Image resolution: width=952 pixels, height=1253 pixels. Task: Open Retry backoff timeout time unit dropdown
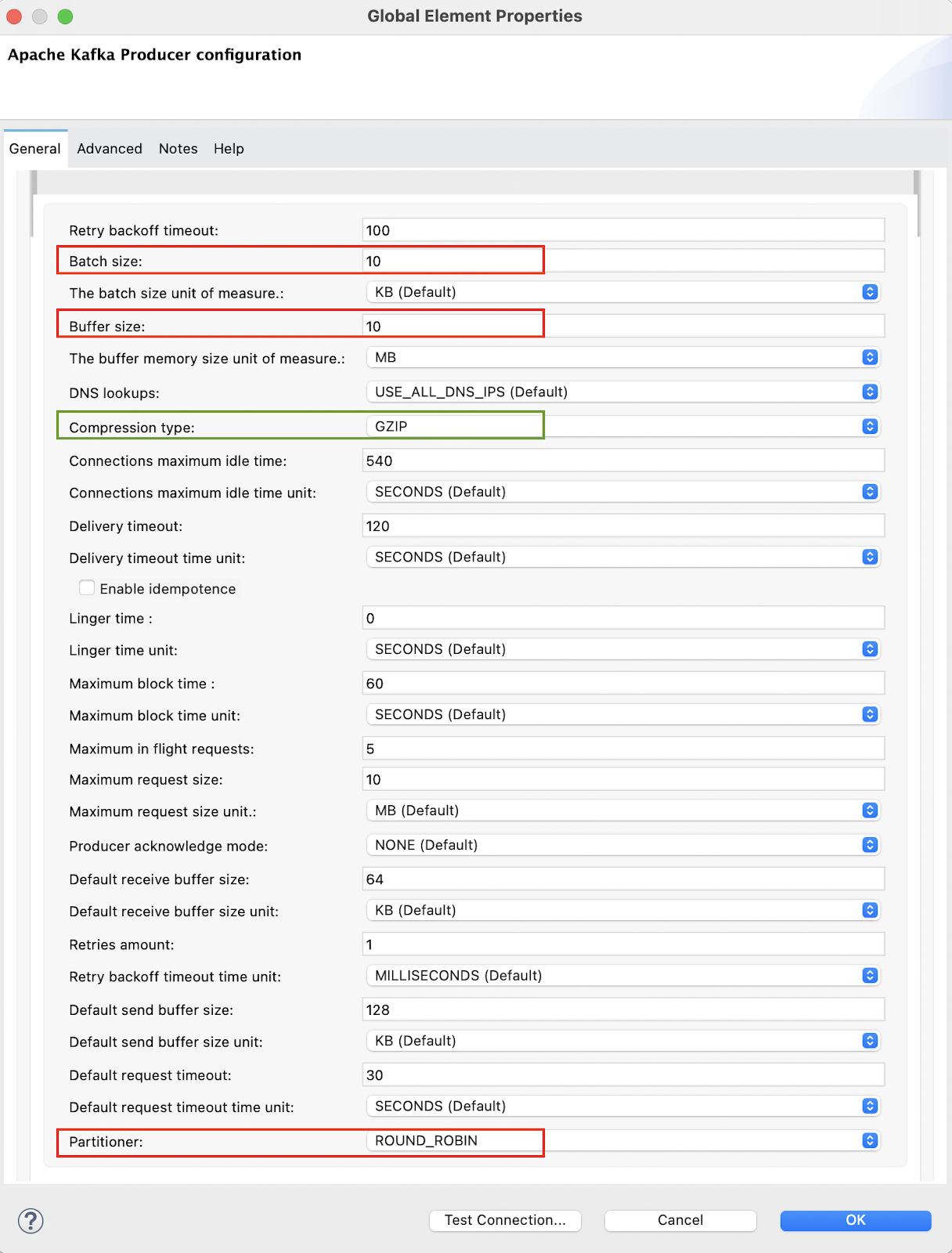(623, 976)
